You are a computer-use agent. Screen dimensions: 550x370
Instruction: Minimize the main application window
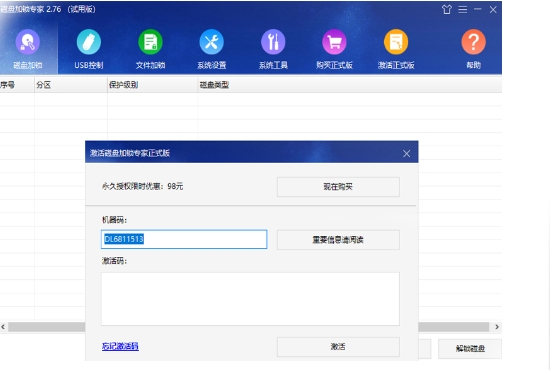(477, 9)
